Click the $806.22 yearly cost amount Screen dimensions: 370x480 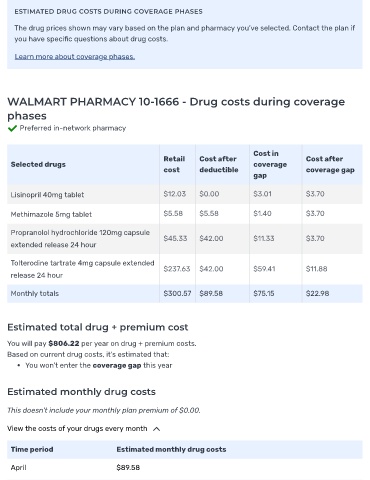[64, 344]
